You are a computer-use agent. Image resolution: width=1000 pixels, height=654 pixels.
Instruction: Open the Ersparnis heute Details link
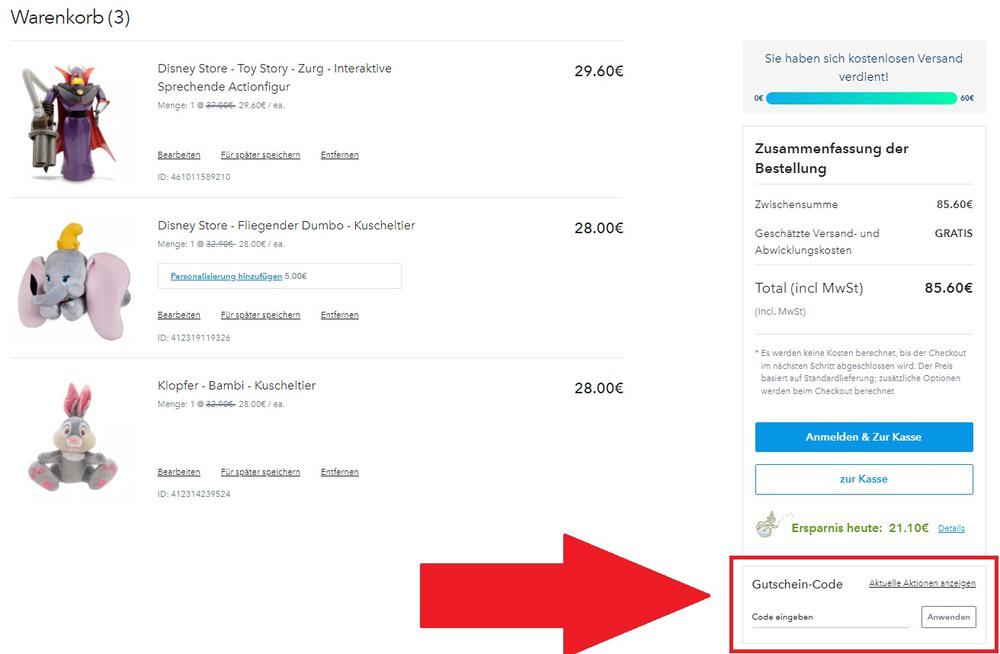951,528
